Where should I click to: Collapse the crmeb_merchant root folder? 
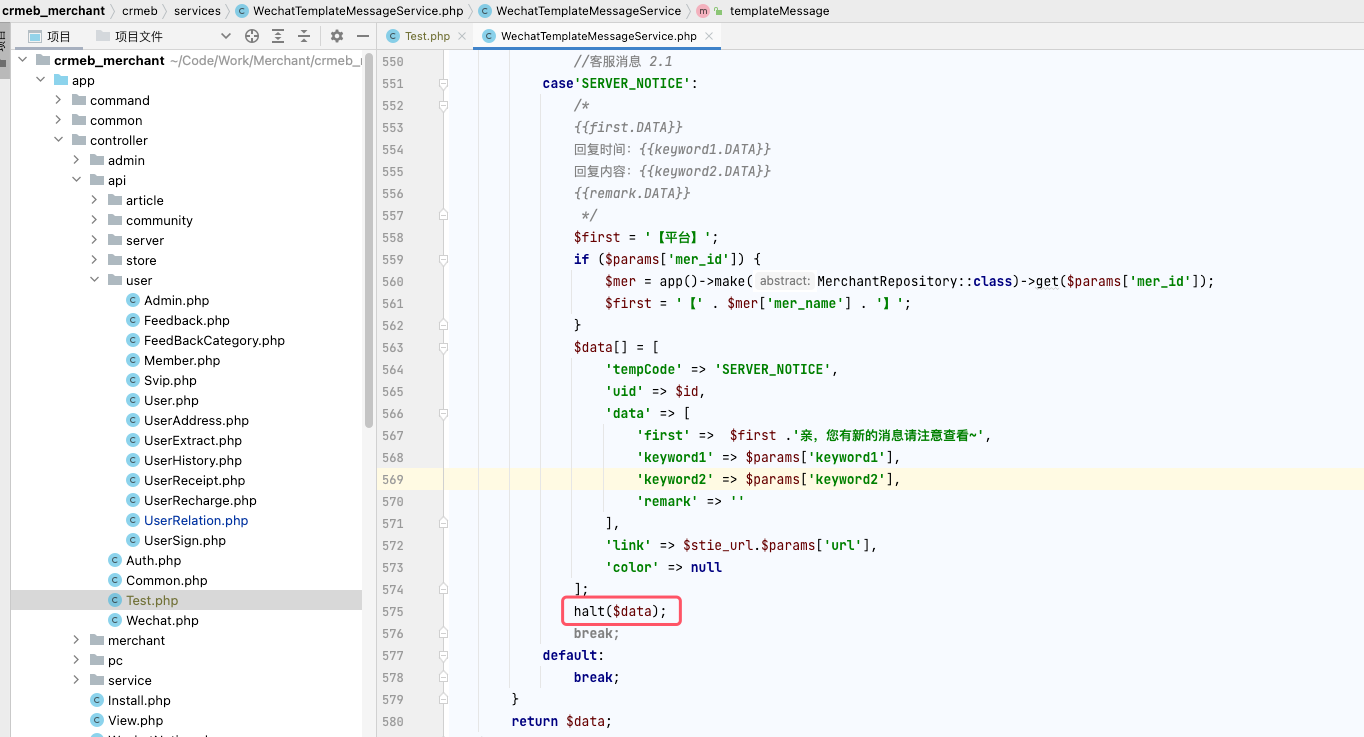[x=22, y=60]
